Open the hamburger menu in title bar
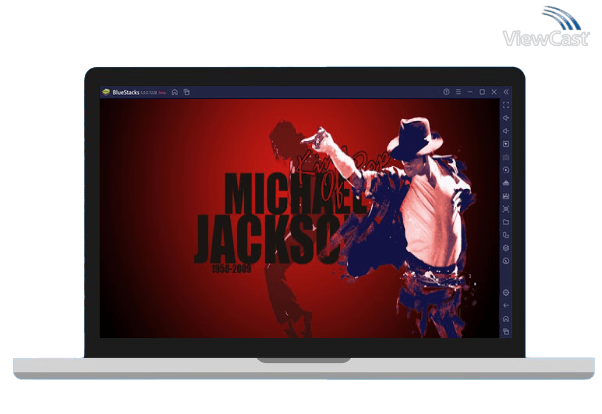The width and height of the screenshot is (602, 414). 458,92
